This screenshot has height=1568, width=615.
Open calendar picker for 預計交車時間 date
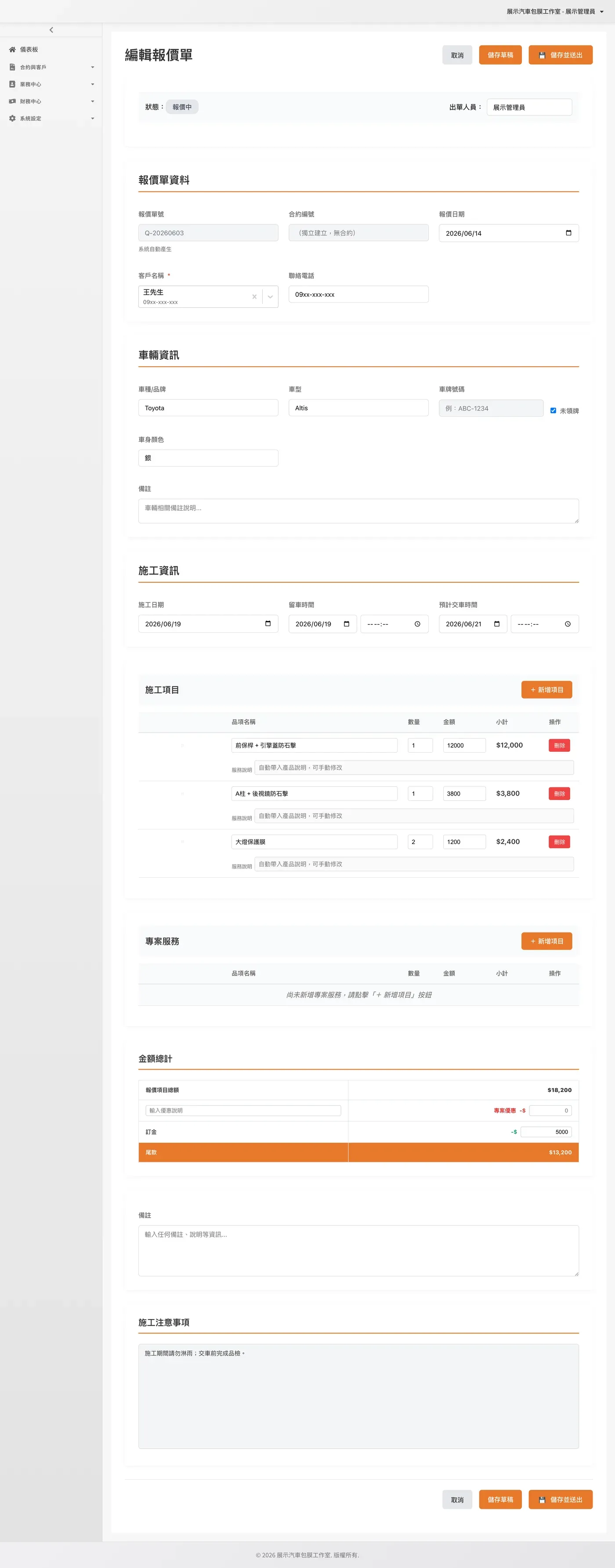pos(497,624)
